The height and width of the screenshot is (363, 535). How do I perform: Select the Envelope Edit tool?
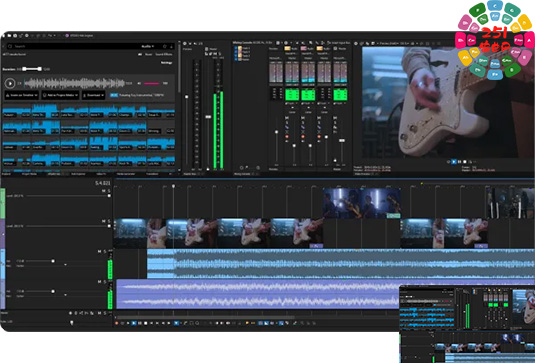185,323
